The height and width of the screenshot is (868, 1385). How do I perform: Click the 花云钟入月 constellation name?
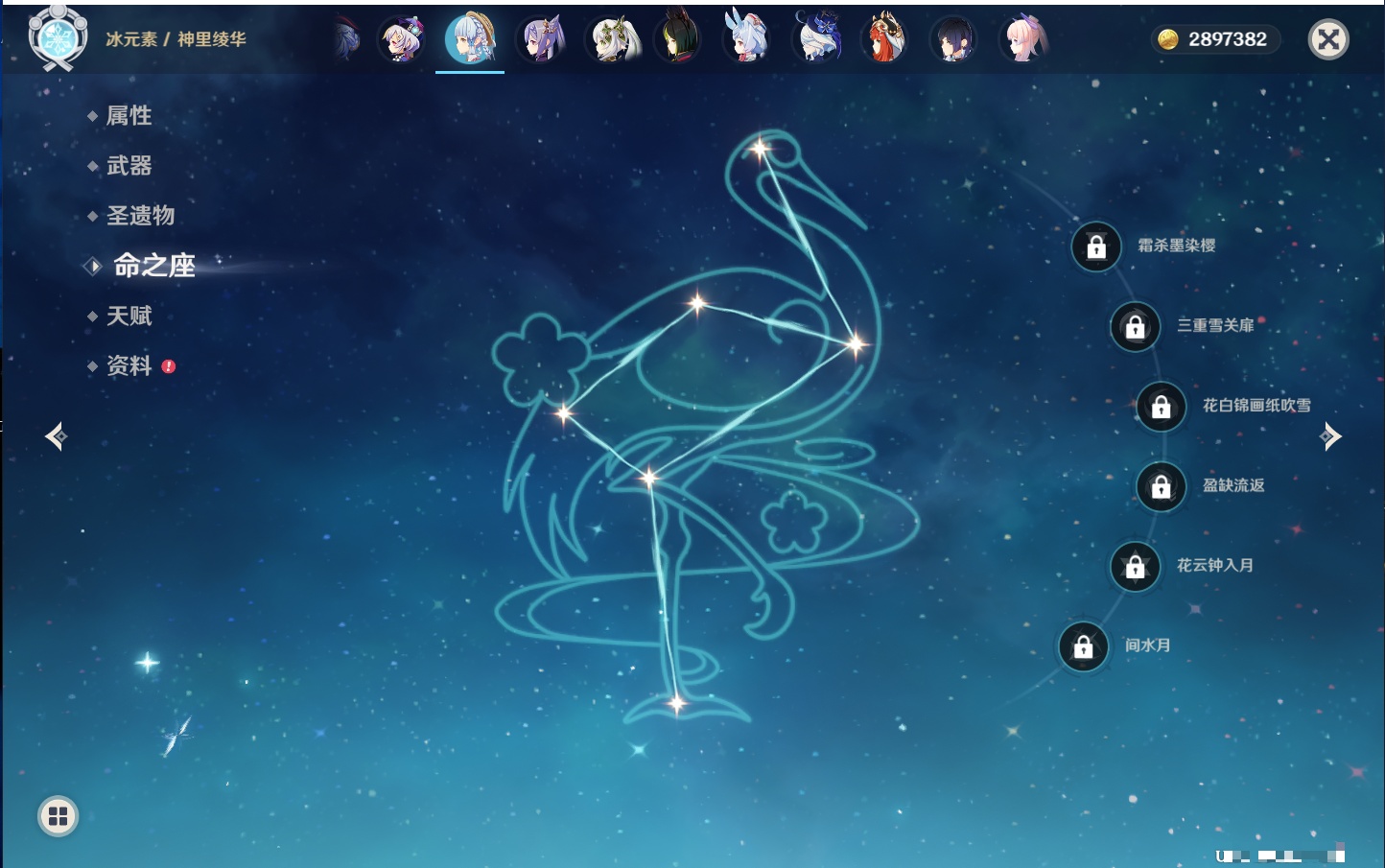(1215, 565)
